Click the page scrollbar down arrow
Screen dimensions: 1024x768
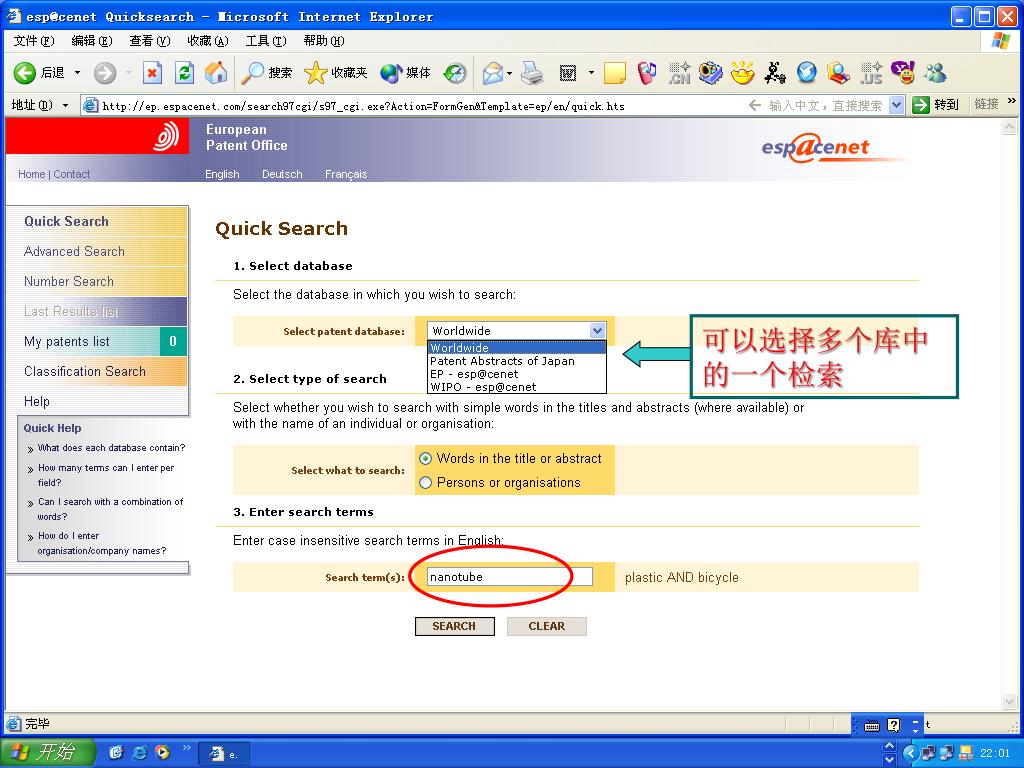pos(1010,701)
